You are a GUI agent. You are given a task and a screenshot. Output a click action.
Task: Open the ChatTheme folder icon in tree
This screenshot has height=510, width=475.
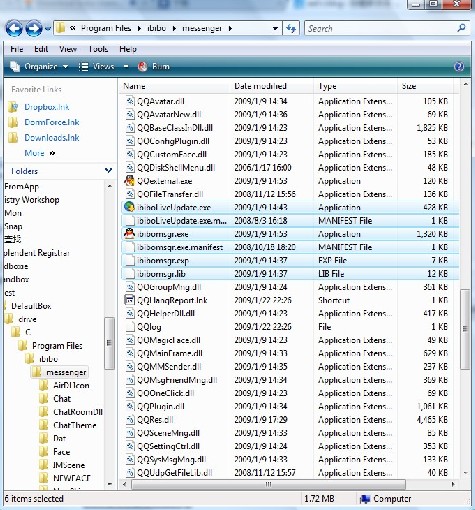[x=44, y=425]
